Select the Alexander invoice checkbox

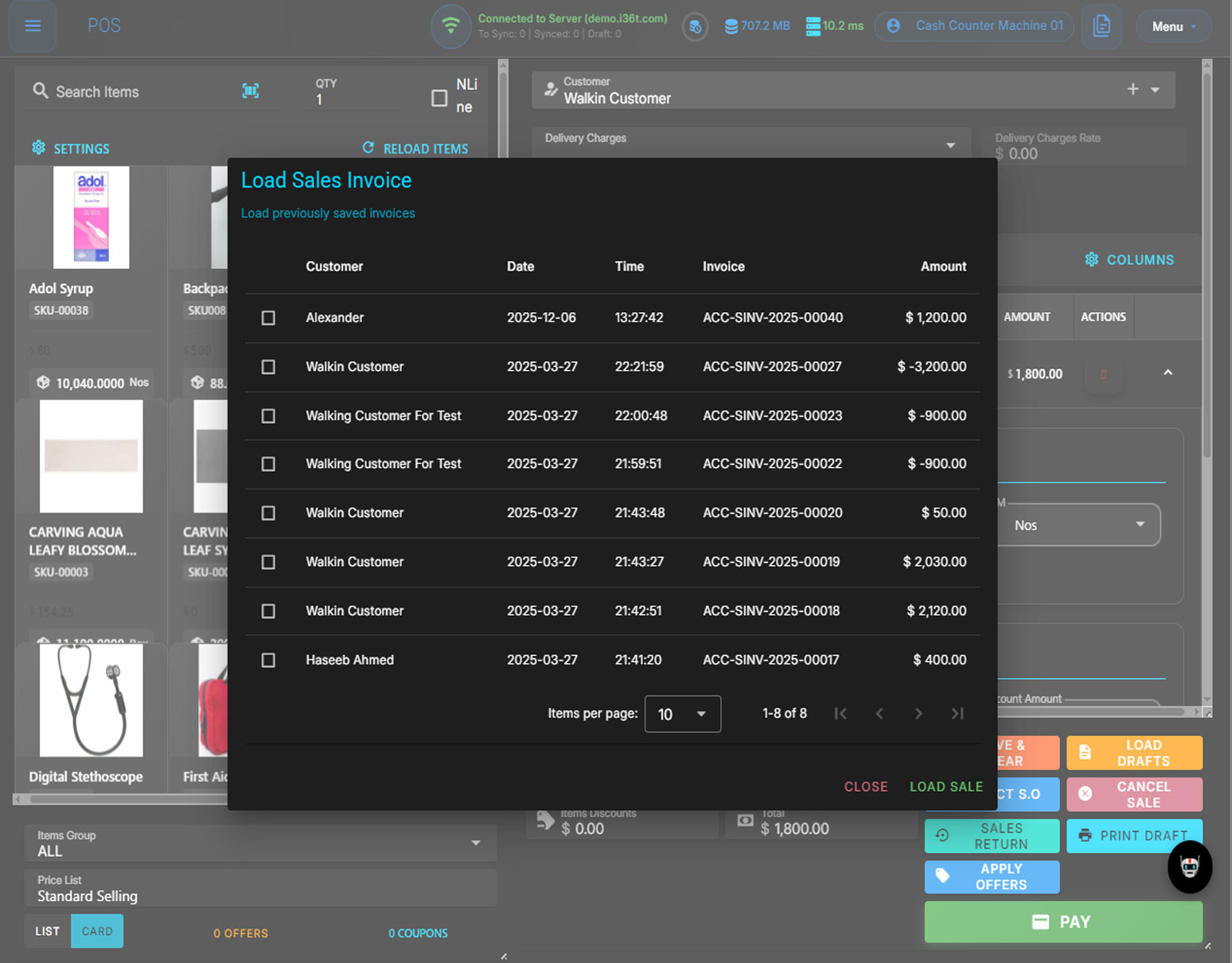[268, 318]
